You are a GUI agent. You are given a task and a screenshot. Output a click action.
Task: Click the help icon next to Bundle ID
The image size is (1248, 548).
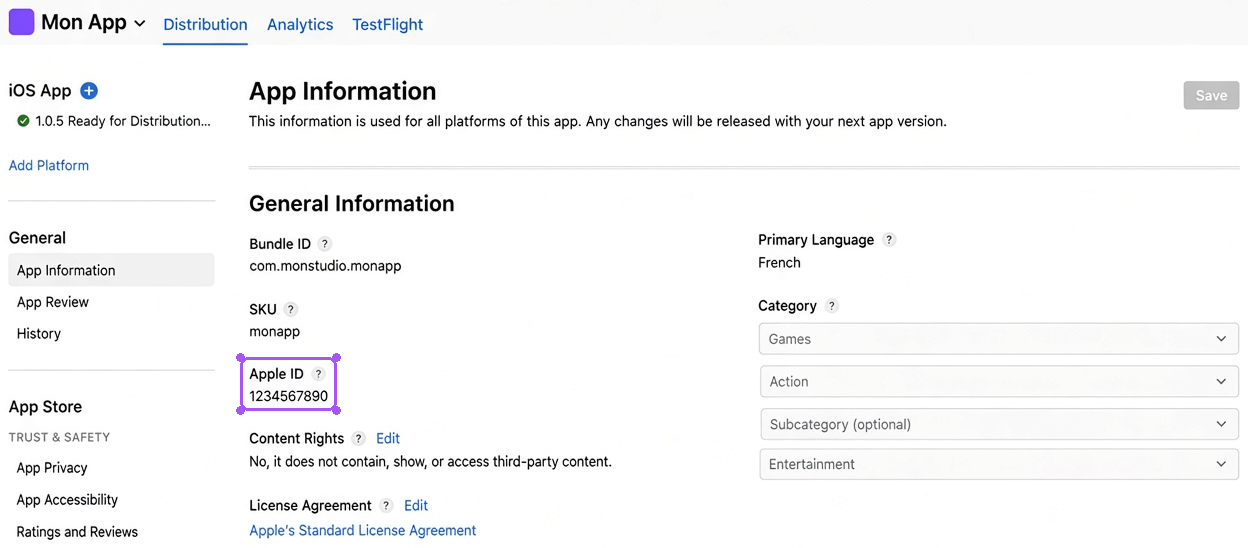tap(324, 244)
